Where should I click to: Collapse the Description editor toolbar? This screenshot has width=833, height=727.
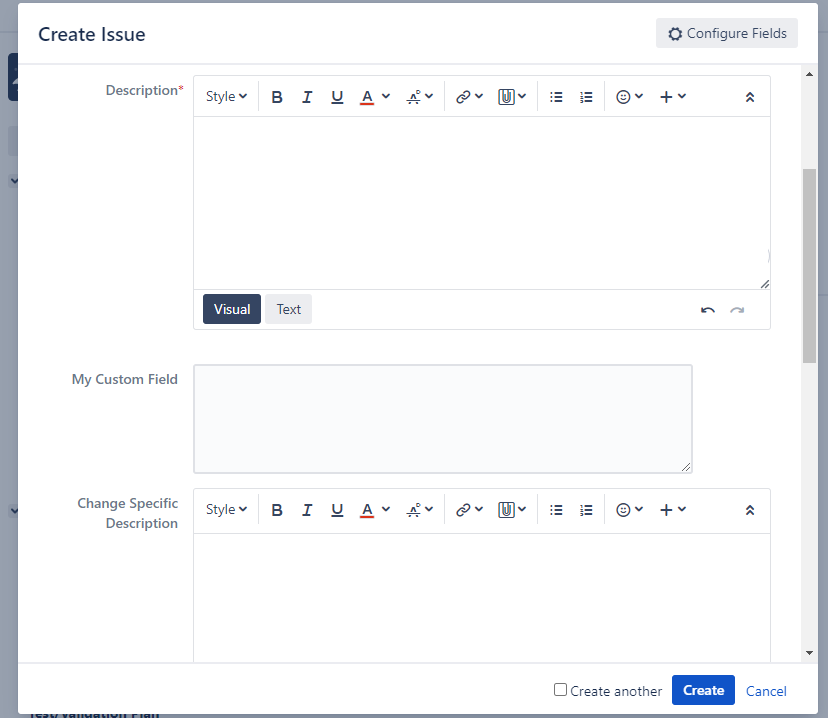[750, 97]
